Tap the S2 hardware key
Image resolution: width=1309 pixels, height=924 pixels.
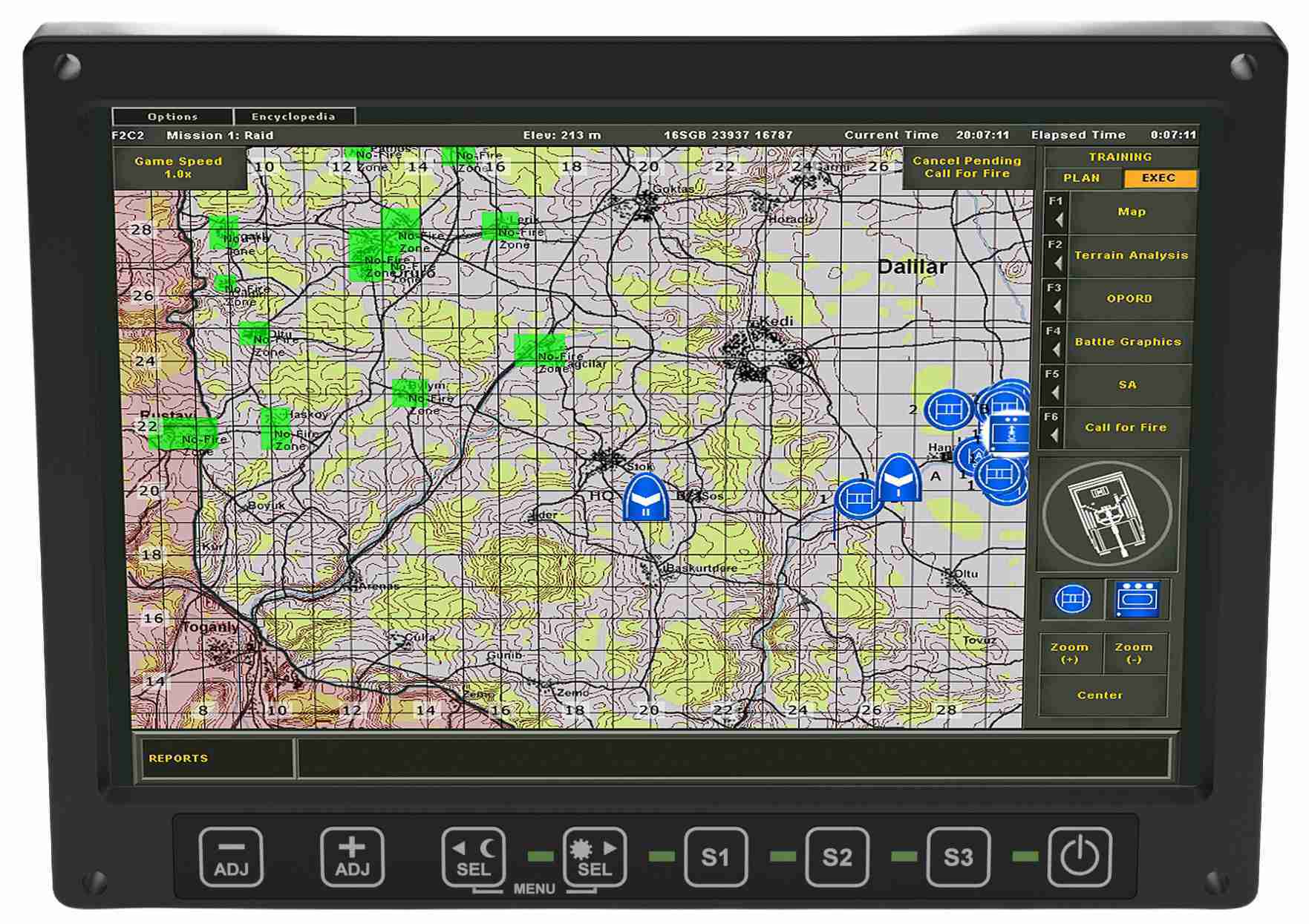pyautogui.click(x=837, y=857)
